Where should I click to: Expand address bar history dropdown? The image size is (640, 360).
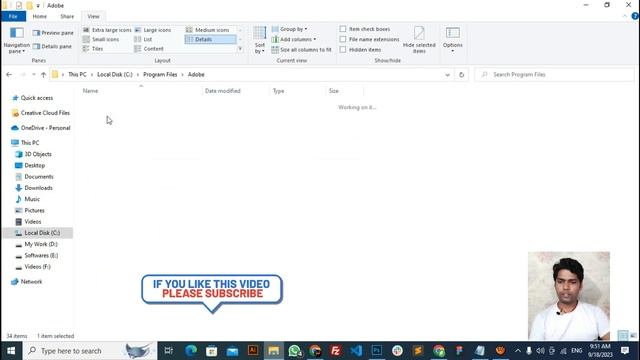click(x=447, y=75)
